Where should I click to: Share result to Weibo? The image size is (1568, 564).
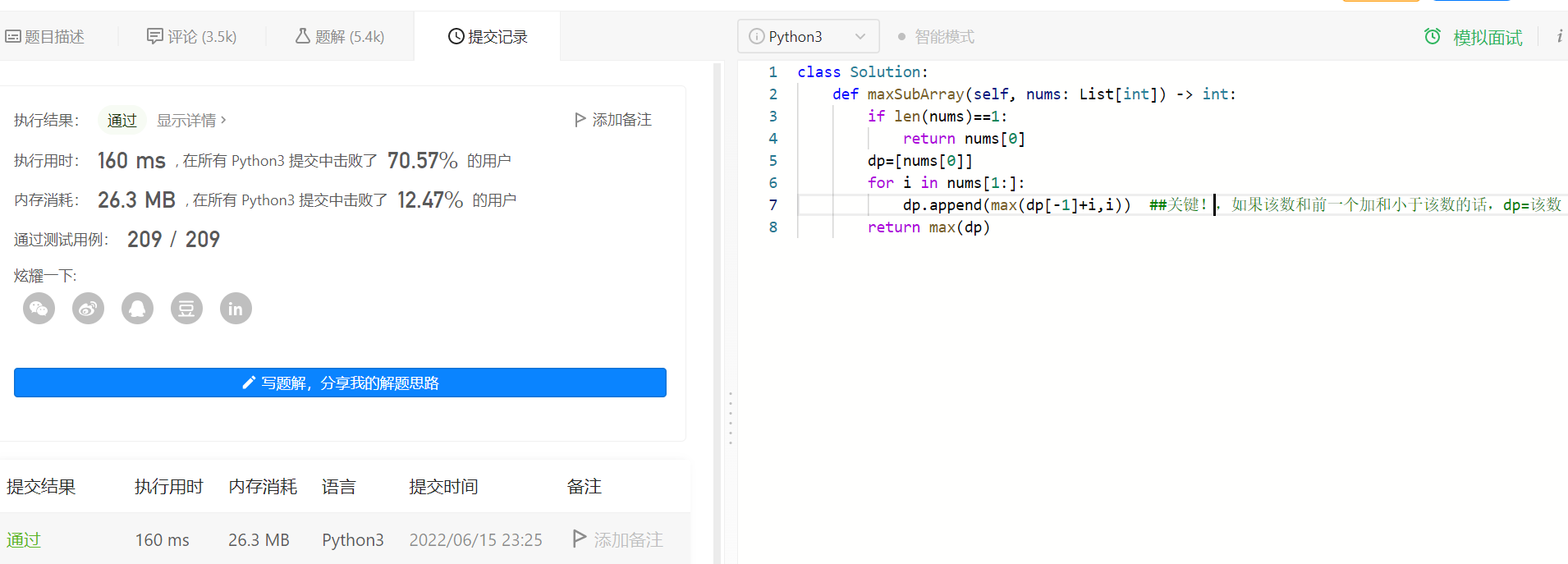pos(88,309)
